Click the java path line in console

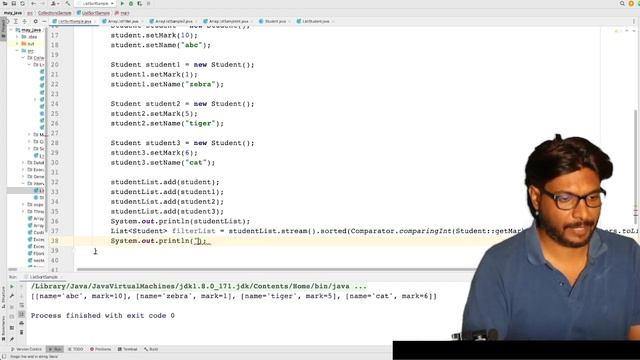[x=199, y=286]
